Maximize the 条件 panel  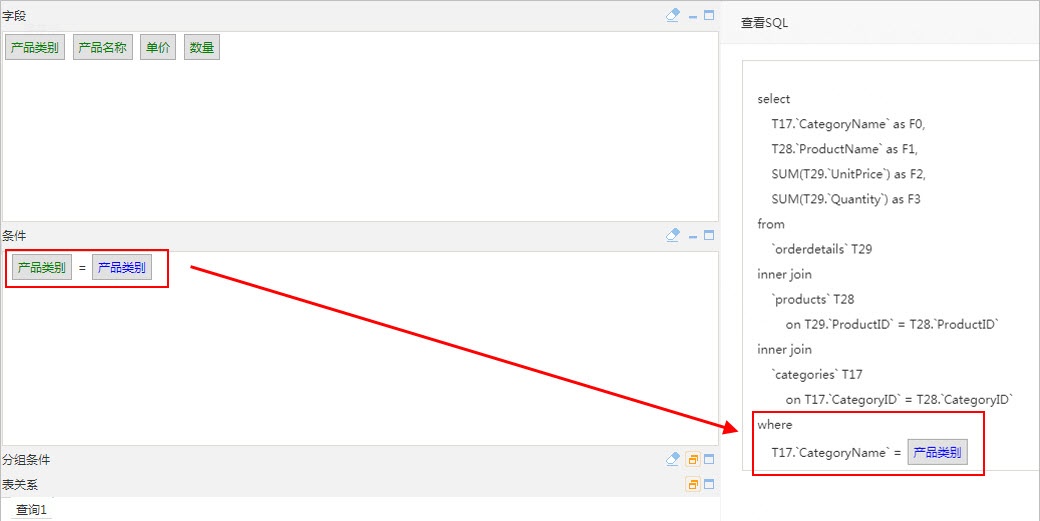point(709,235)
